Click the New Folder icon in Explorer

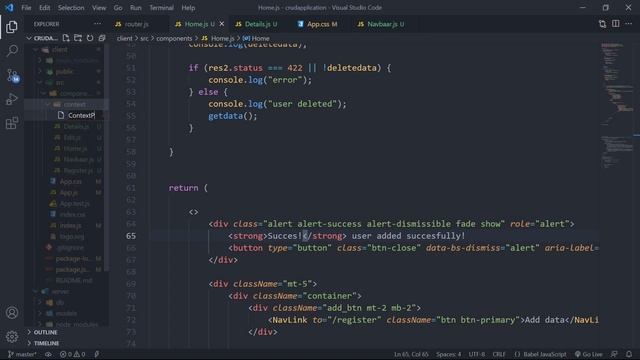click(78, 38)
